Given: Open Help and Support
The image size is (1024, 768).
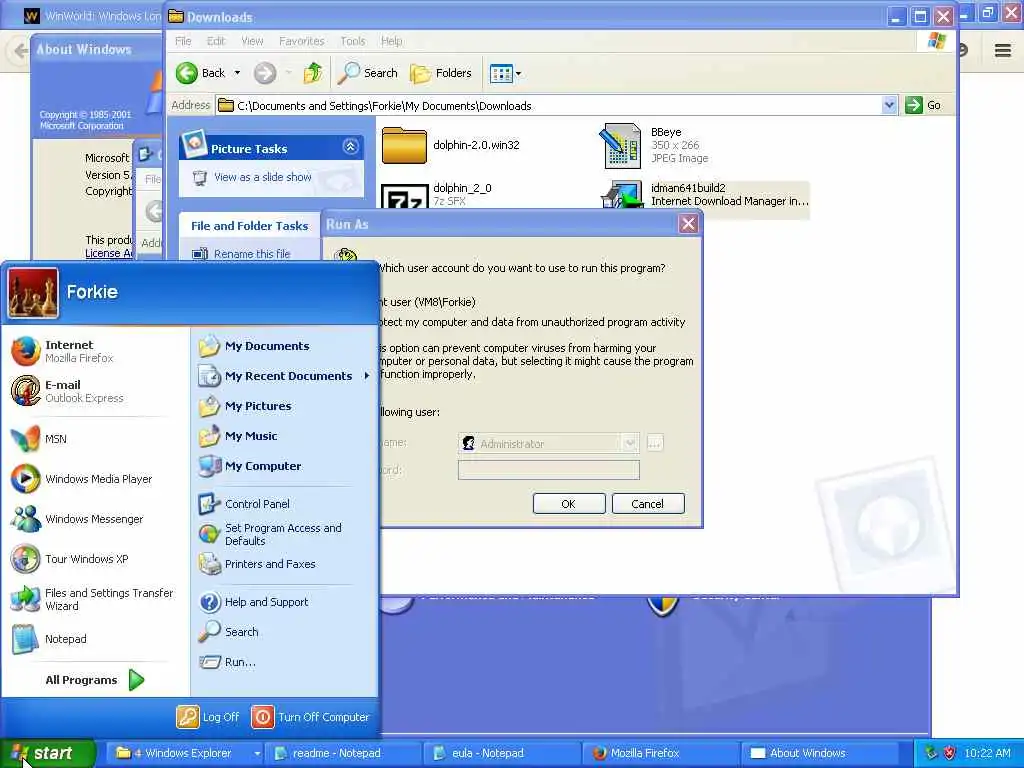Looking at the screenshot, I should [x=253, y=601].
